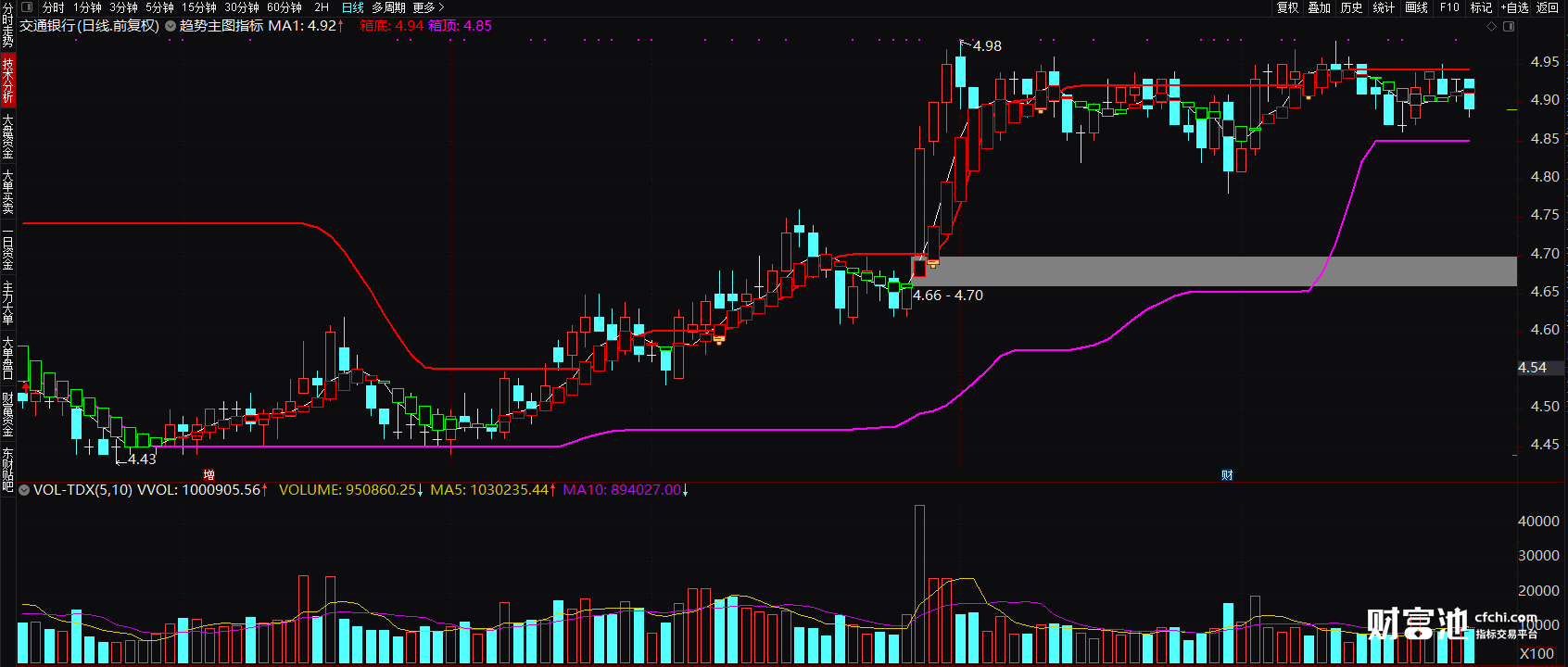Open 东财贴吧 sidebar tab
Image resolution: width=1568 pixels, height=667 pixels.
[x=7, y=470]
